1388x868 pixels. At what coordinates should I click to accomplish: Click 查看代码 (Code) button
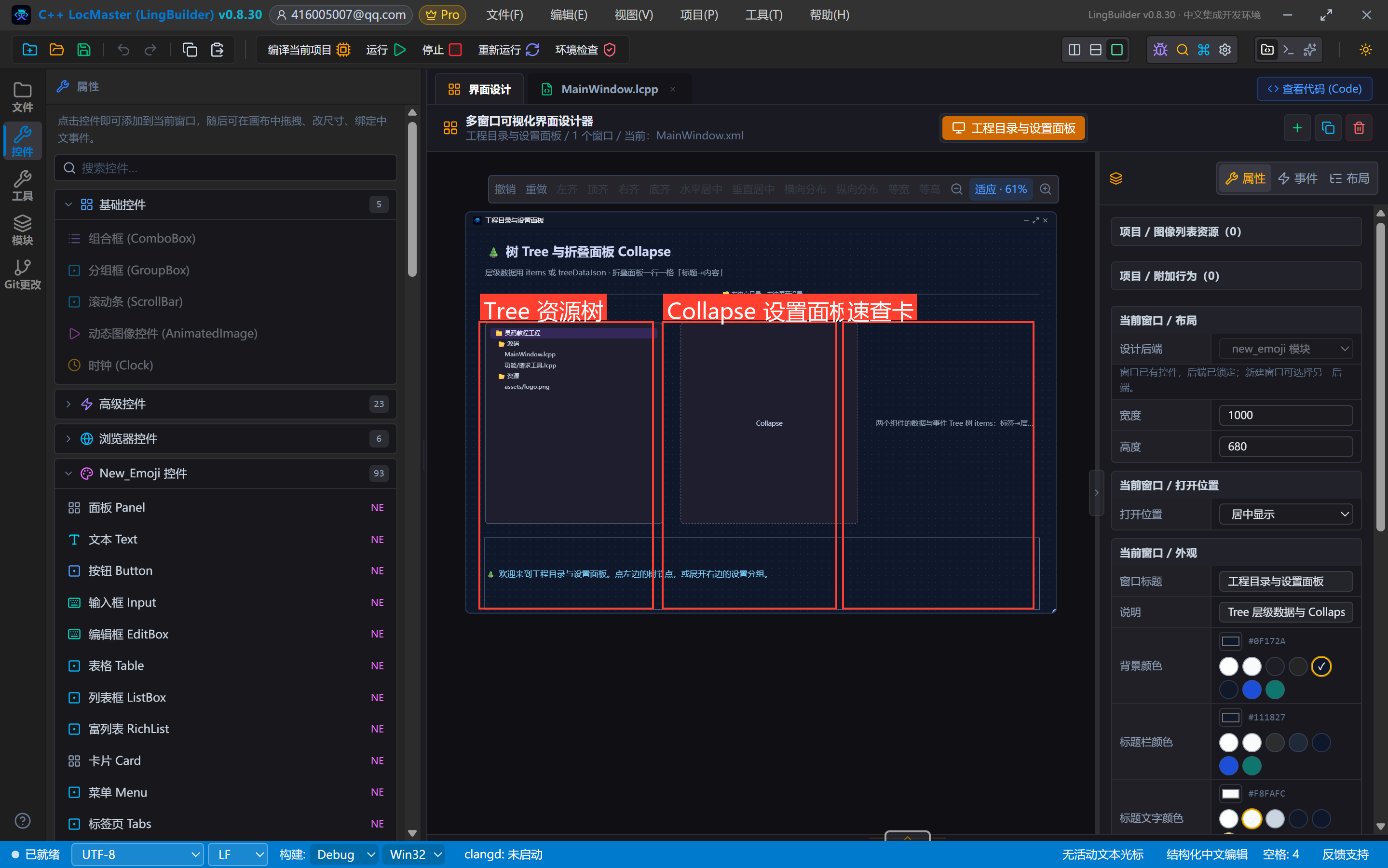[x=1315, y=89]
